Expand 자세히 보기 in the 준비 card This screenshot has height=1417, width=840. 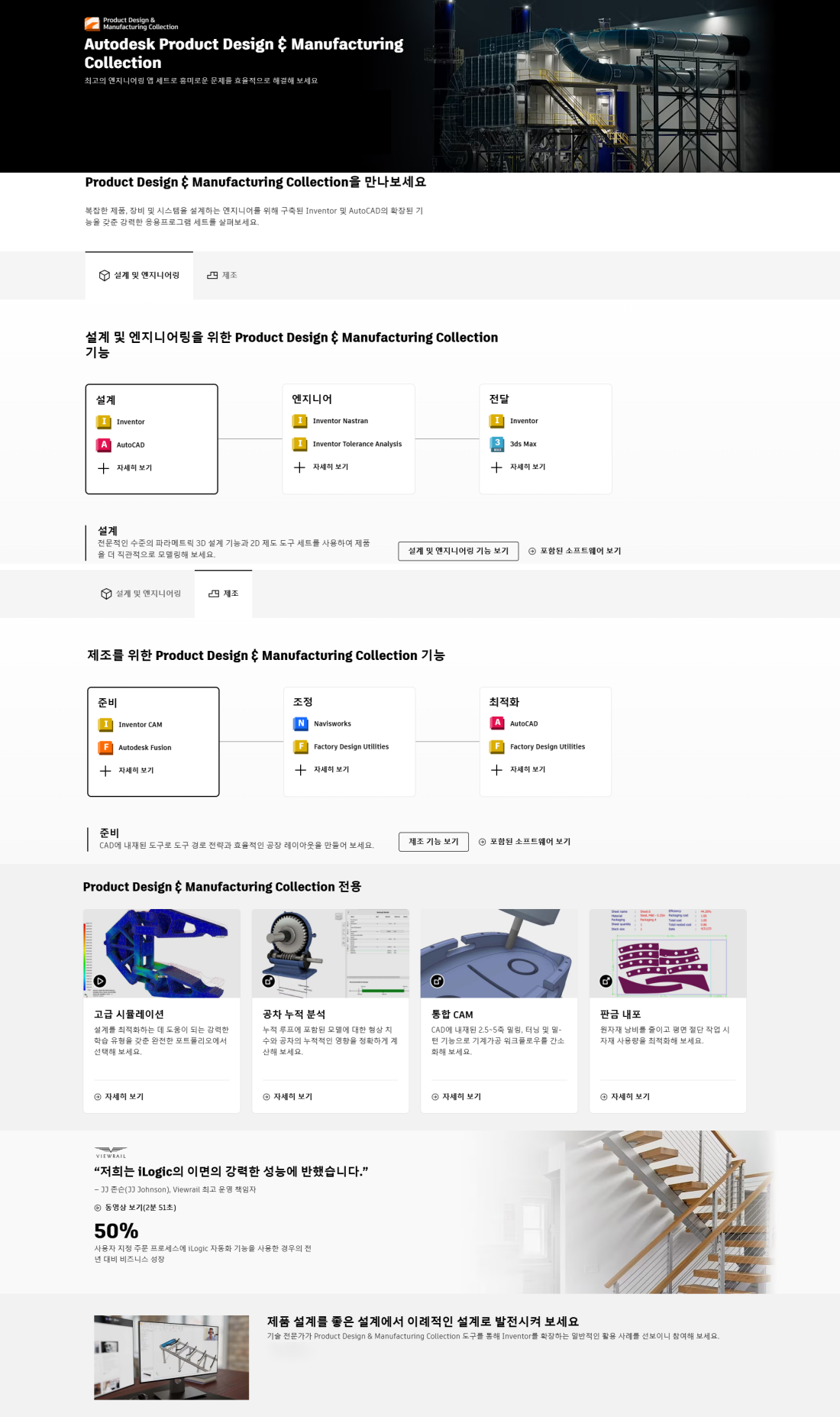coord(127,770)
